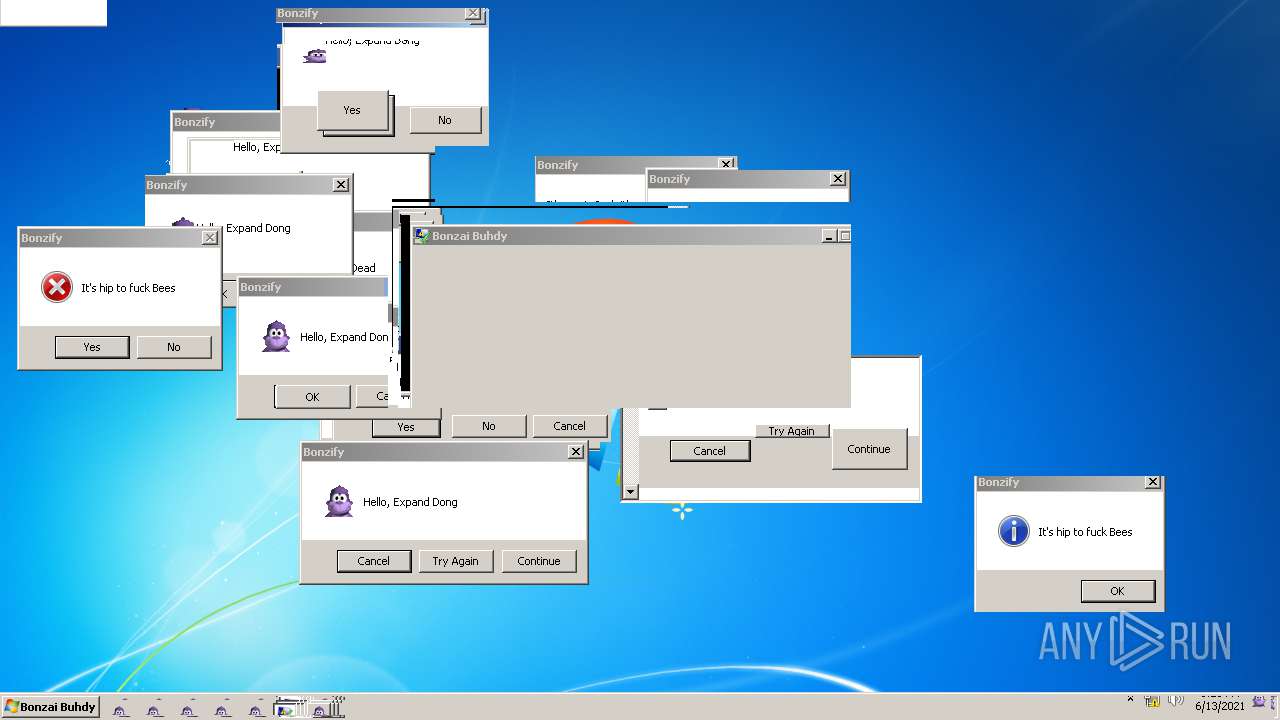
Task: Click Cancel in the partially hidden Yes/No/Cancel dialog
Action: tap(570, 426)
